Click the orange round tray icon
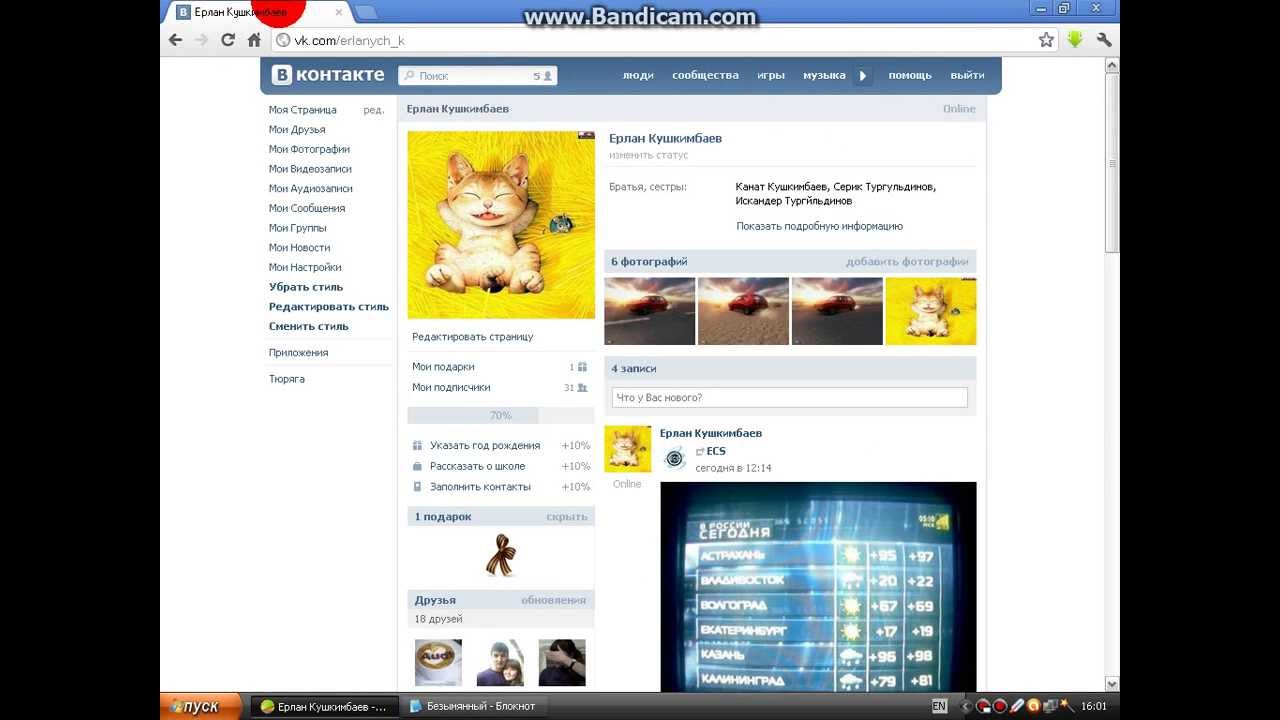1280x720 pixels. 1033,706
